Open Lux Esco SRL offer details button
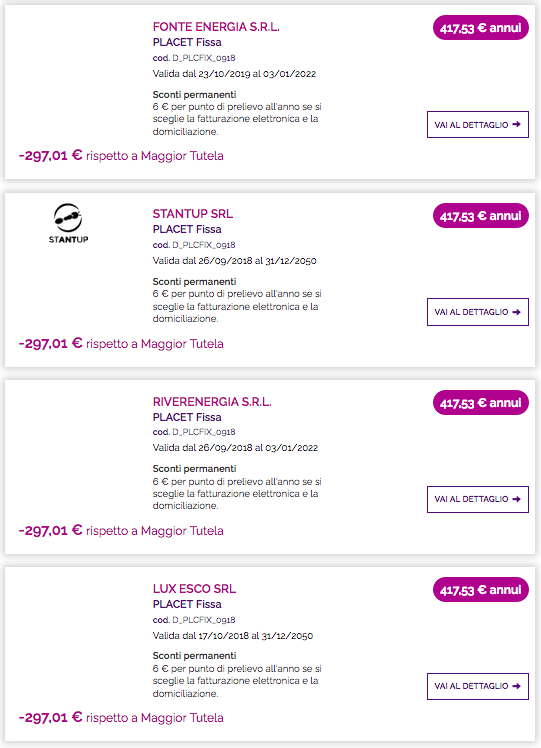Image resolution: width=541 pixels, height=748 pixels. coord(478,686)
